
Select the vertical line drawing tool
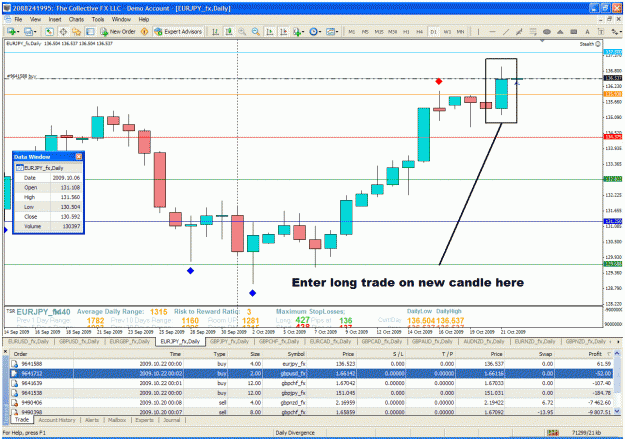coord(478,31)
